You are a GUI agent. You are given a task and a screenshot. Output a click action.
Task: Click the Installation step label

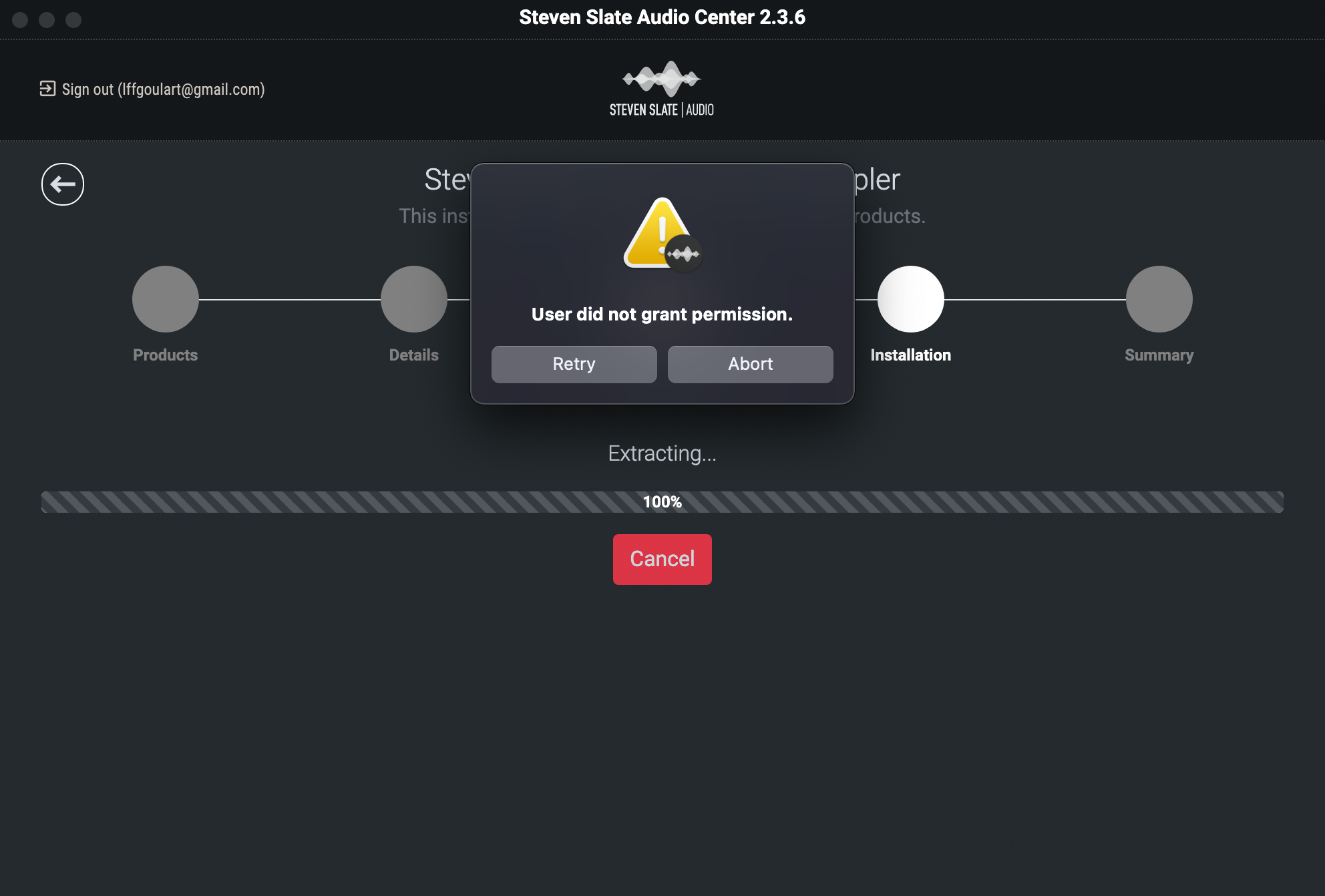(x=910, y=354)
